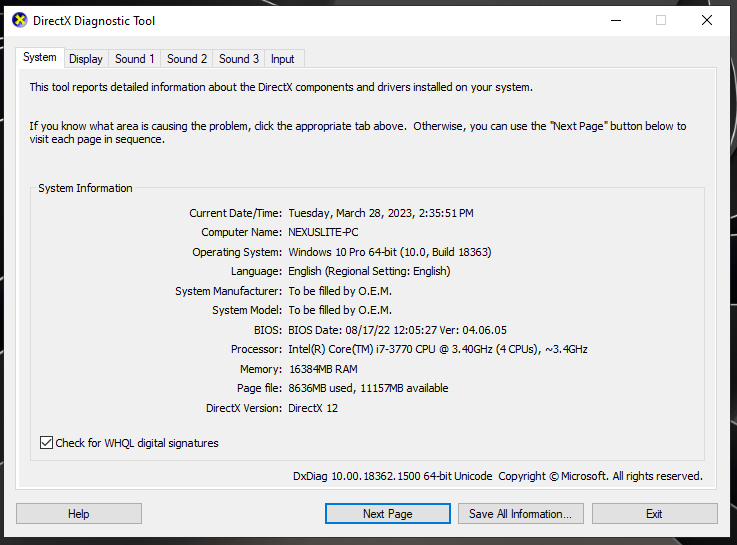
Task: Click the 16384MB RAM memory value
Action: pos(323,369)
